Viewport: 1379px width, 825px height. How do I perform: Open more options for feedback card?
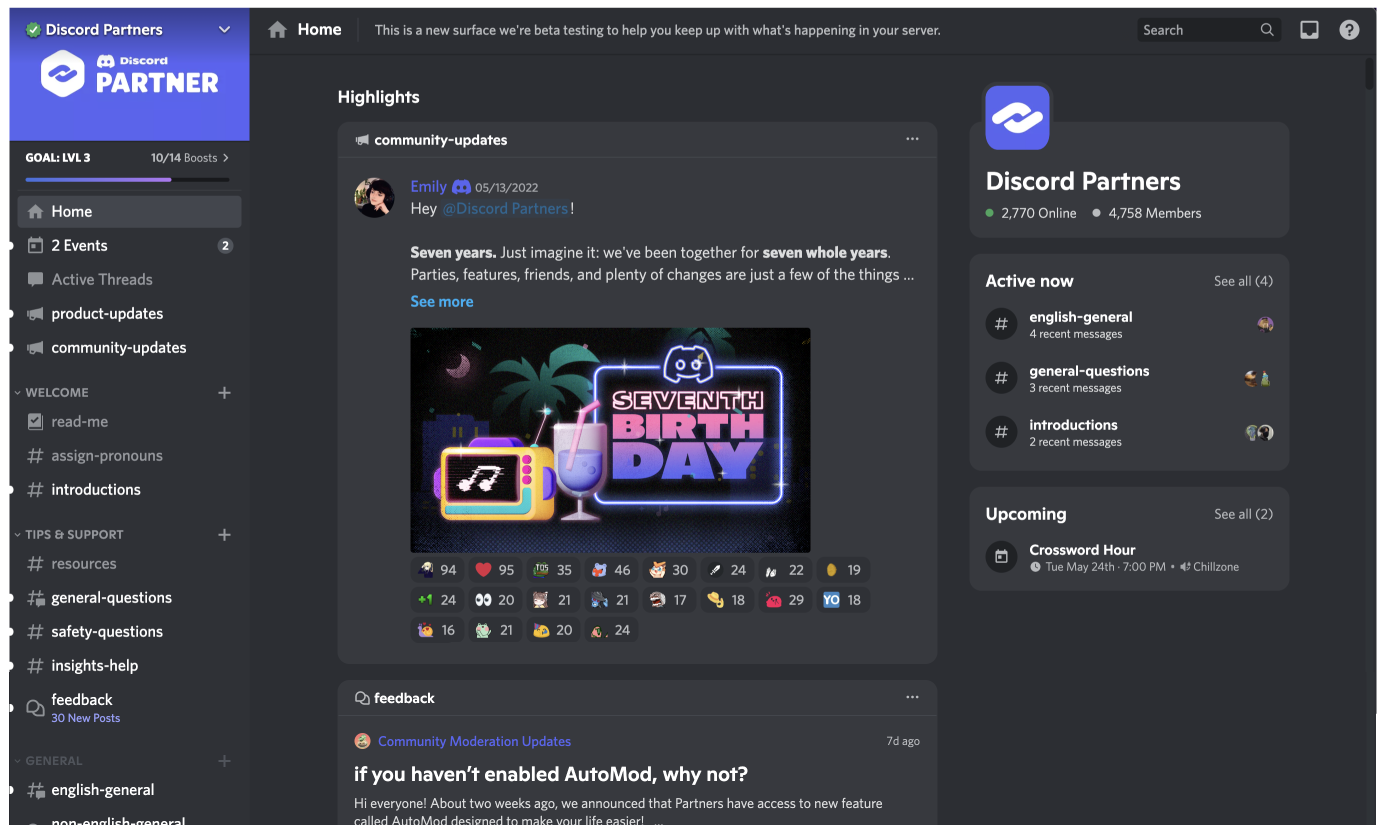pyautogui.click(x=912, y=697)
